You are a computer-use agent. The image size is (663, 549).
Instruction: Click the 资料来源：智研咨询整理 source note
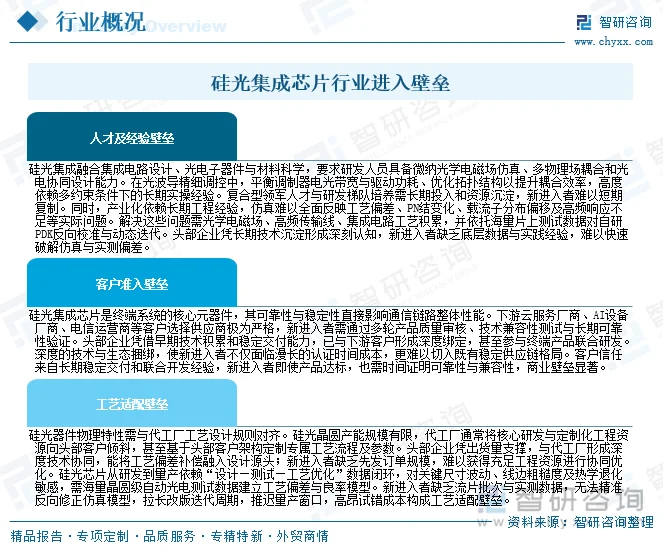click(580, 522)
